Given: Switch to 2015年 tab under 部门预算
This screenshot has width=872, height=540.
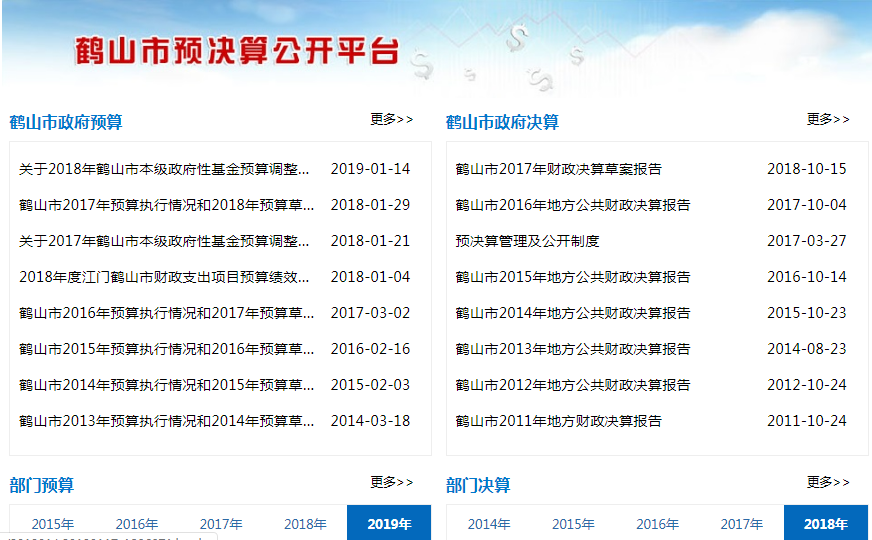Looking at the screenshot, I should [52, 523].
